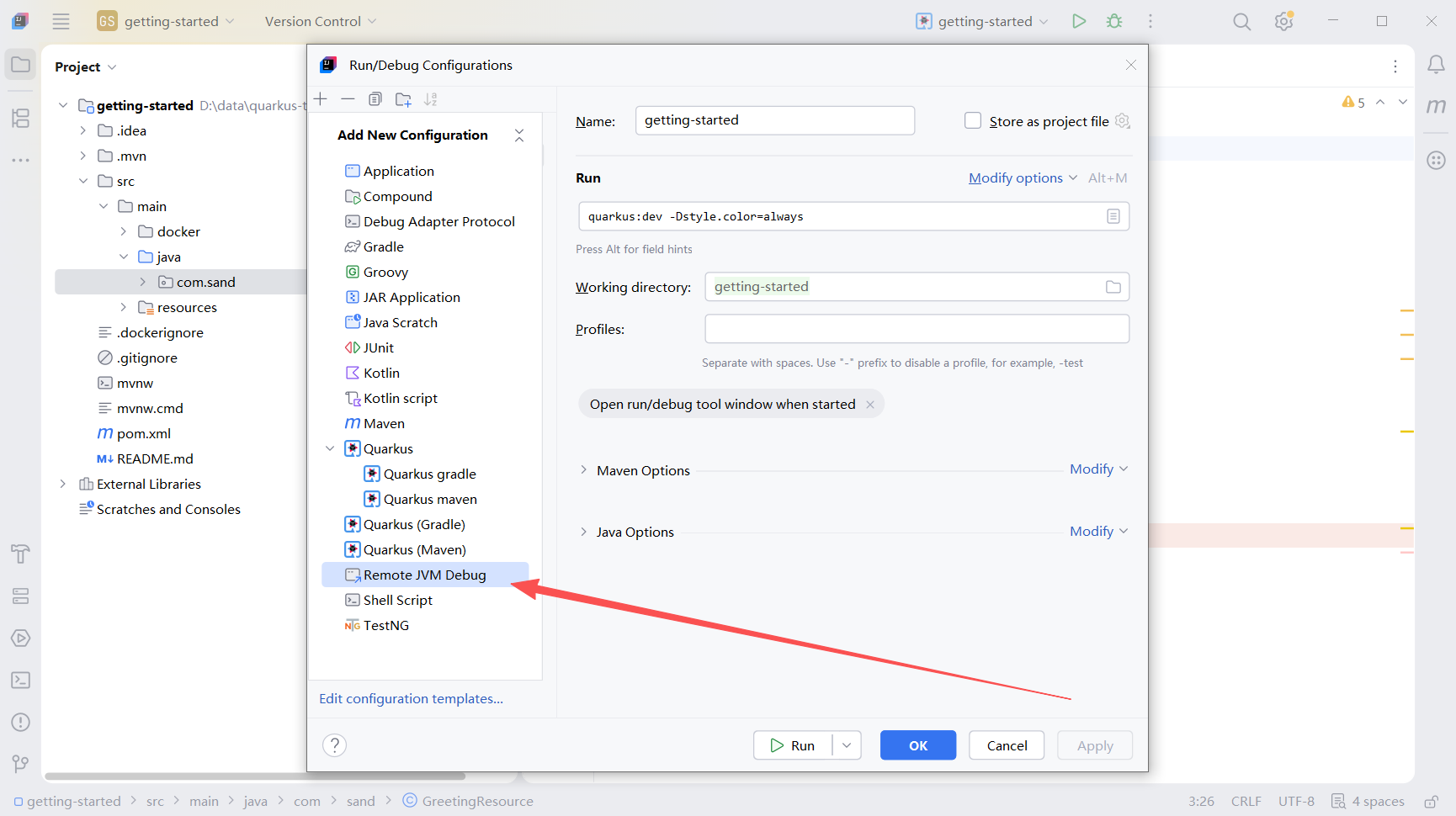Click the OK button

(918, 745)
